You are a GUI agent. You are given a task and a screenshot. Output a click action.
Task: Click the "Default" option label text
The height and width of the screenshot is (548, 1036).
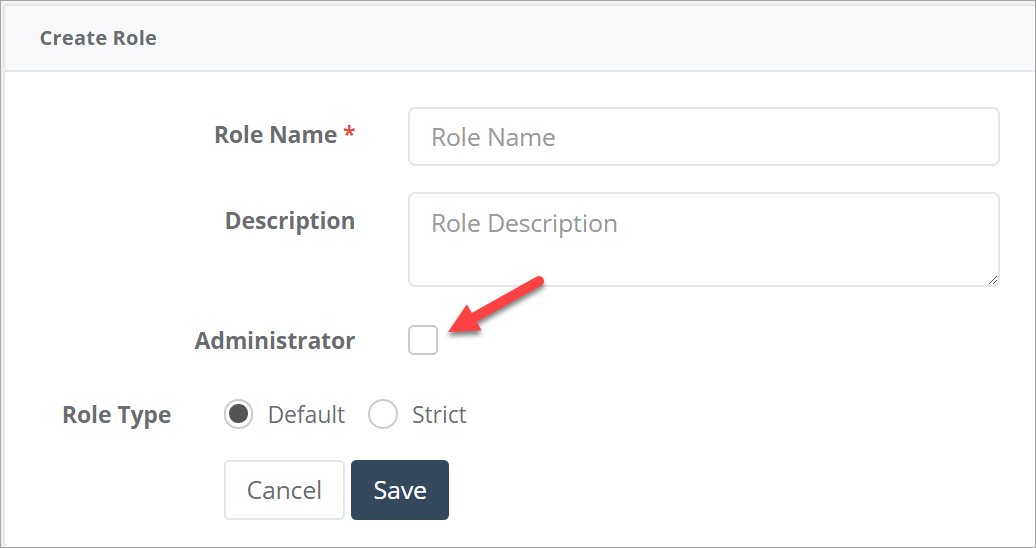(x=306, y=415)
